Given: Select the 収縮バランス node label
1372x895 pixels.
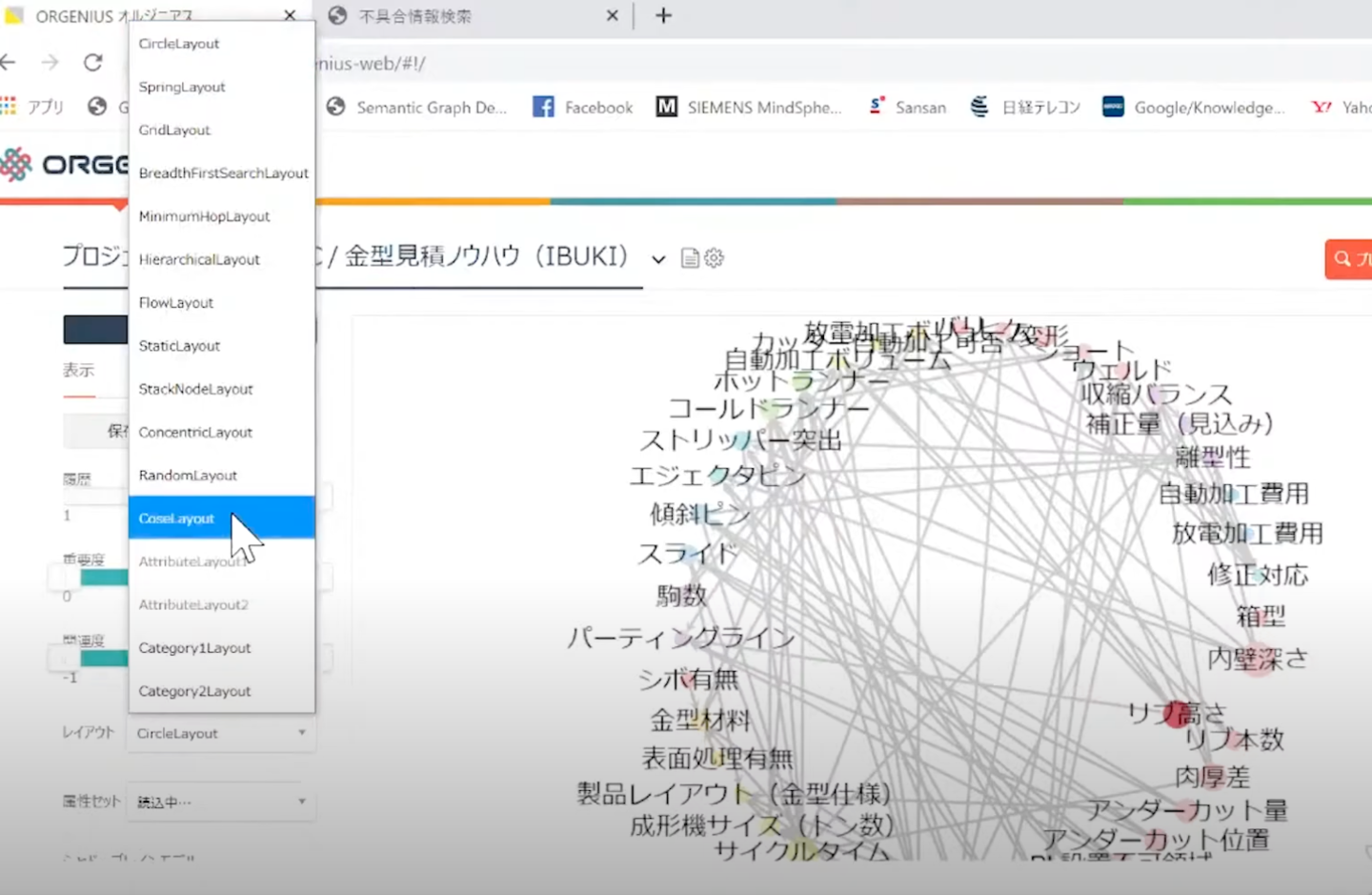Looking at the screenshot, I should pos(1157,395).
